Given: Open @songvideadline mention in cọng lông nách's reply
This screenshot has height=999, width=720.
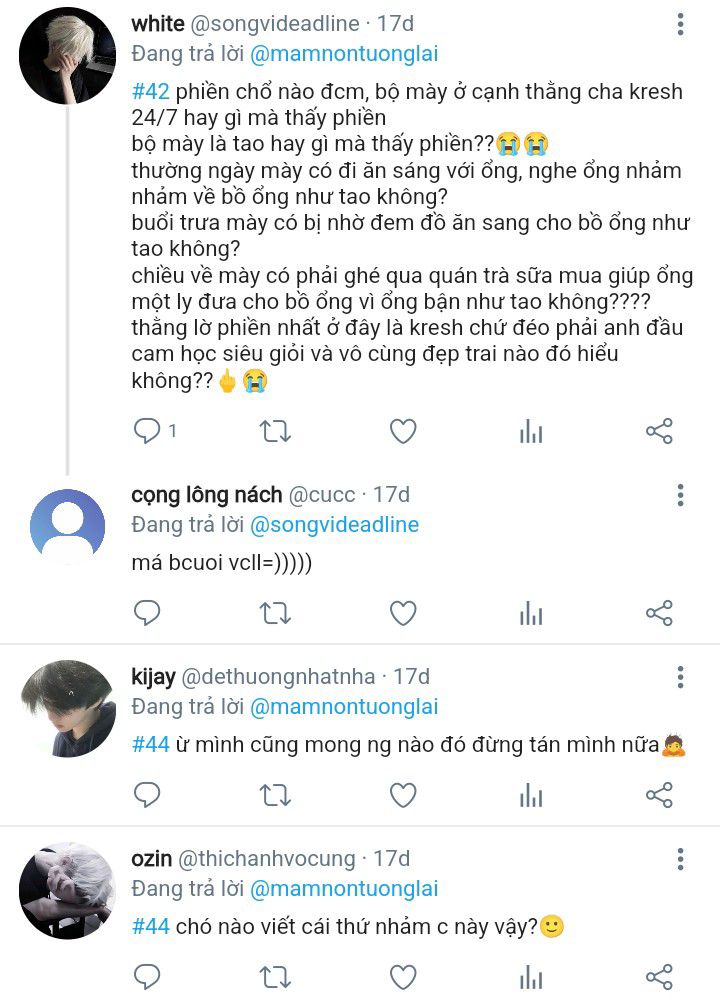Looking at the screenshot, I should pos(334,525).
